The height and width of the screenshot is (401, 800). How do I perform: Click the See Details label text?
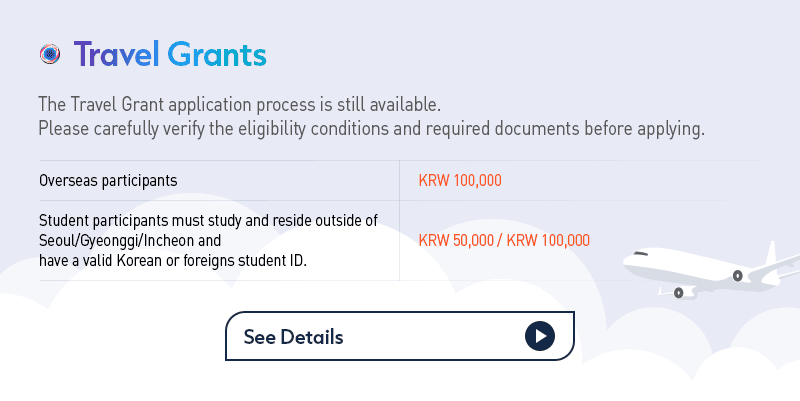(x=293, y=337)
